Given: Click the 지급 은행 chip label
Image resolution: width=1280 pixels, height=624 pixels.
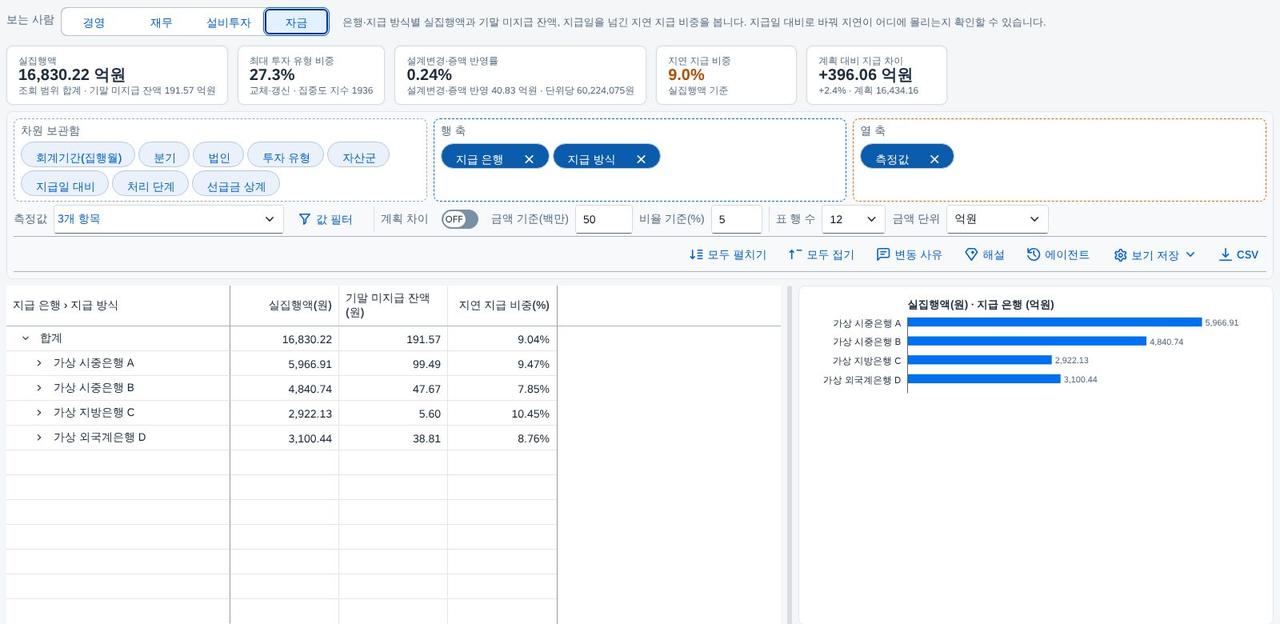Looking at the screenshot, I should point(480,159).
